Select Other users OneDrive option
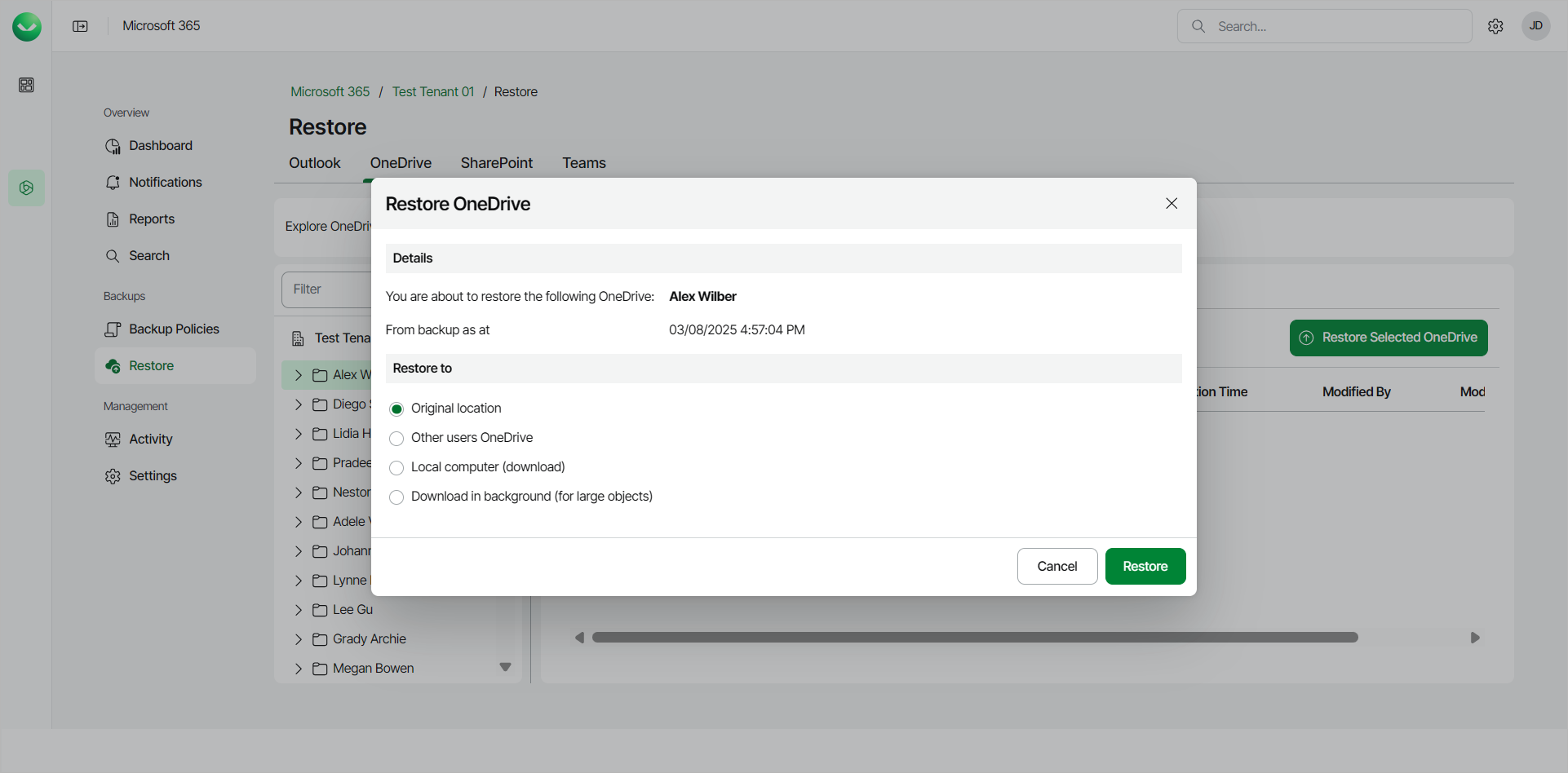This screenshot has height=773, width=1568. pos(396,438)
